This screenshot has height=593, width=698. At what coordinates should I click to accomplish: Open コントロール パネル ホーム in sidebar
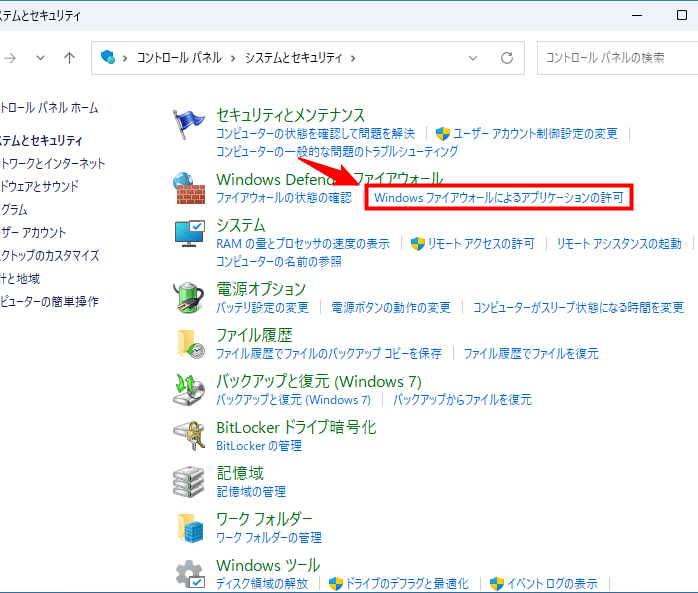coord(49,108)
